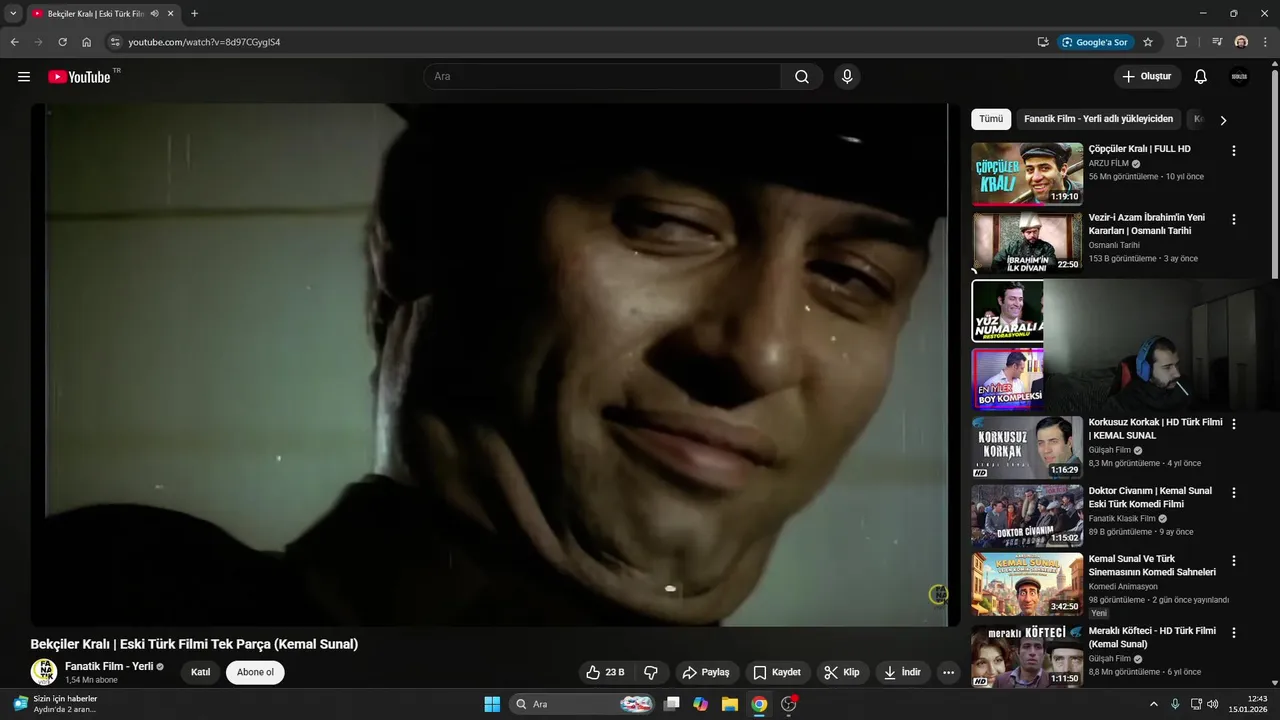Bookmark this page with the star icon
The height and width of the screenshot is (720, 1280).
tap(1148, 42)
